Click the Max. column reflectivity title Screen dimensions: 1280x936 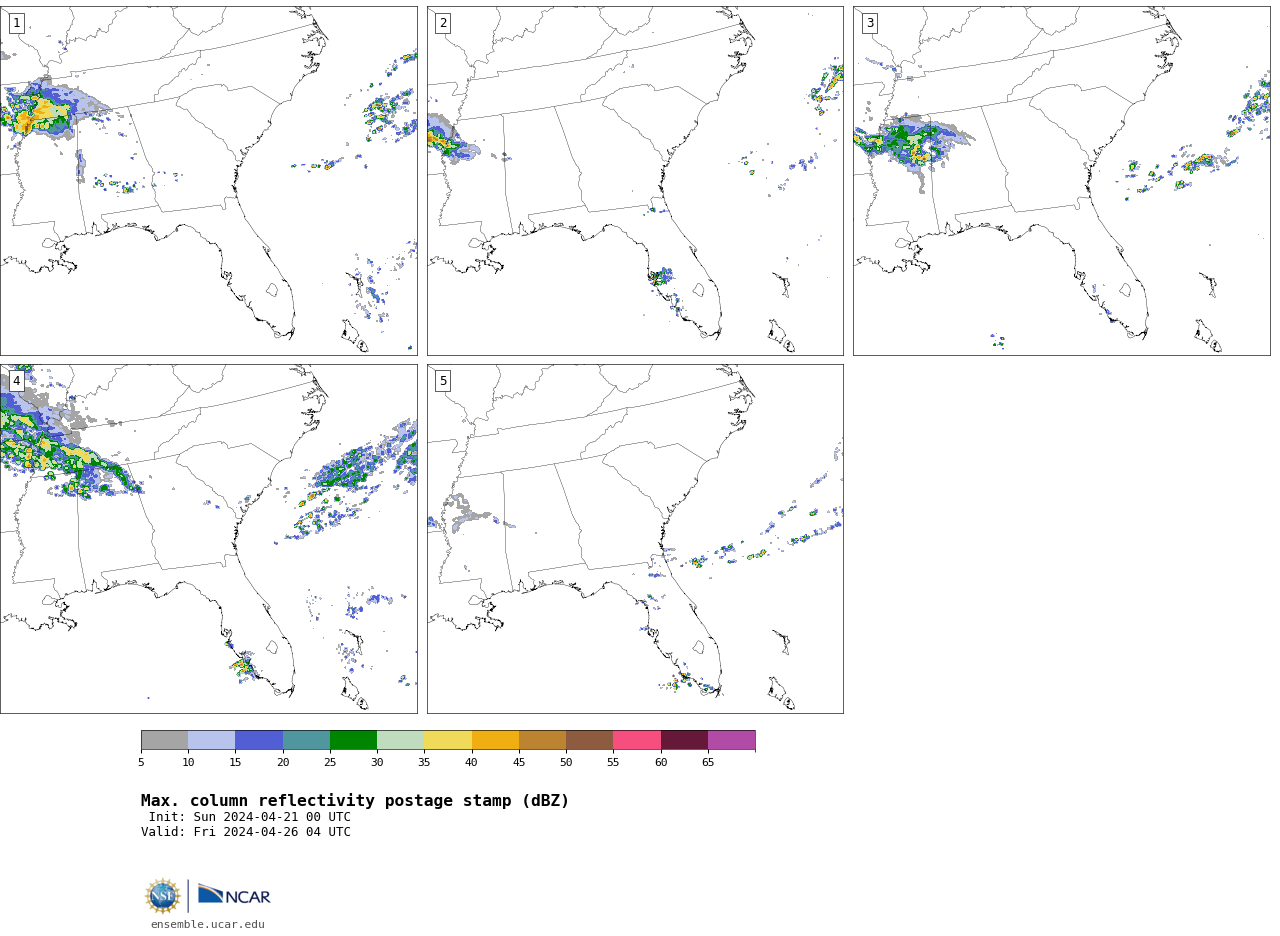pos(355,801)
